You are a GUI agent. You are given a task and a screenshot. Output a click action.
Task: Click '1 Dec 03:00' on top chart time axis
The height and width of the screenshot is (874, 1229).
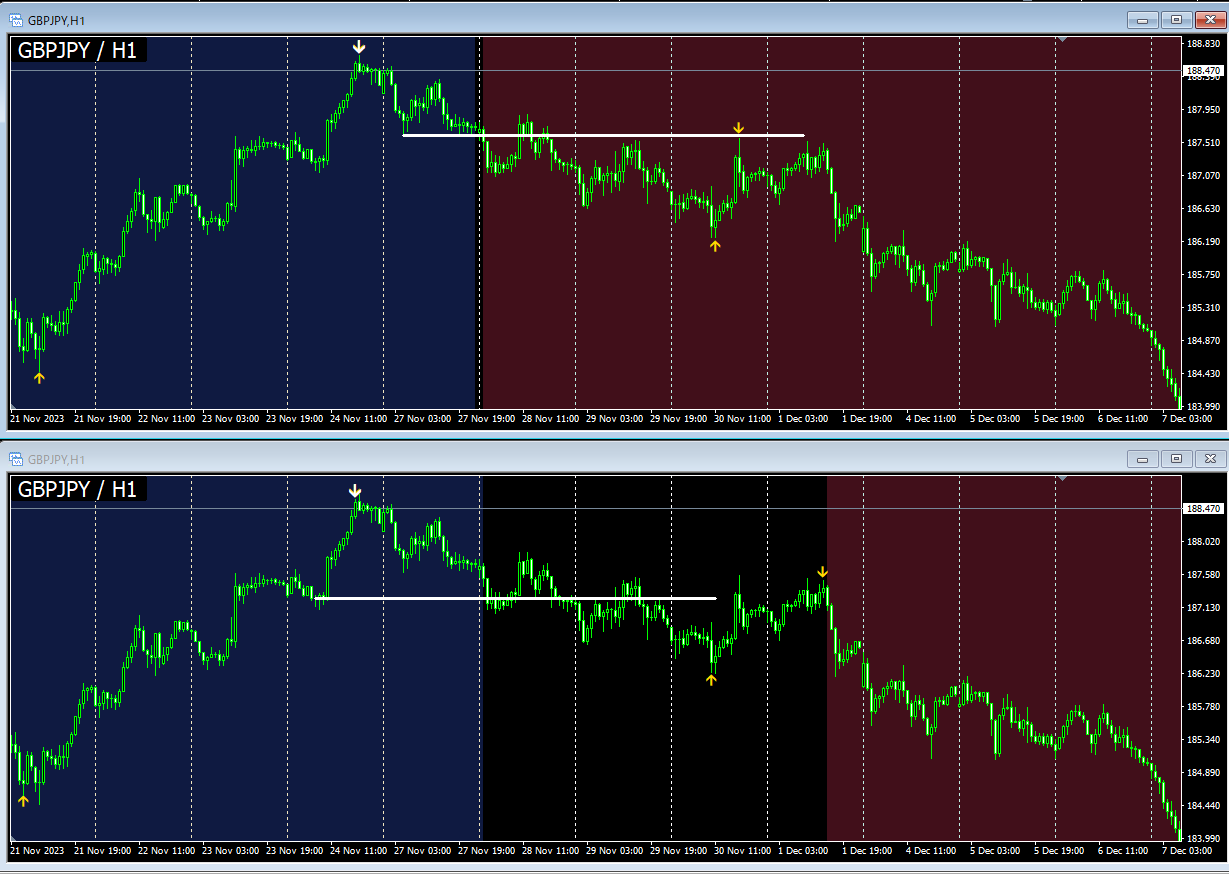[x=803, y=418]
